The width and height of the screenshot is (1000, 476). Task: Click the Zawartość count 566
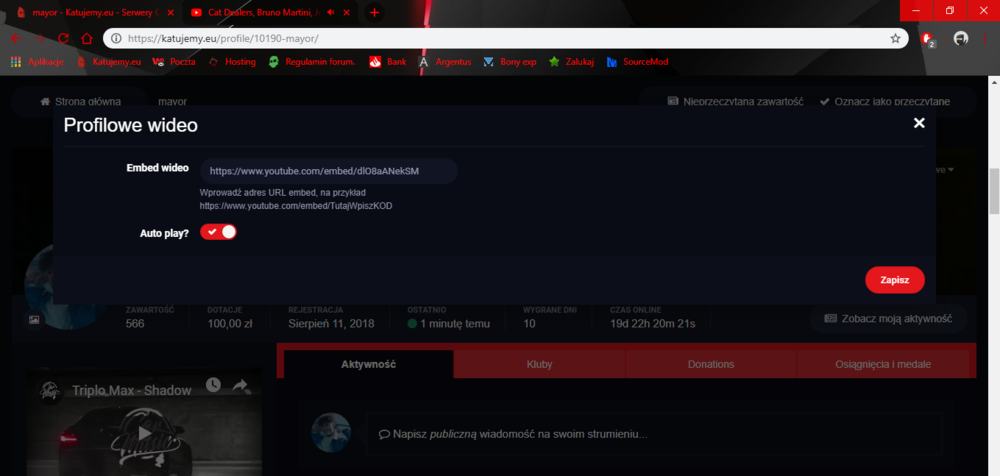[135, 324]
